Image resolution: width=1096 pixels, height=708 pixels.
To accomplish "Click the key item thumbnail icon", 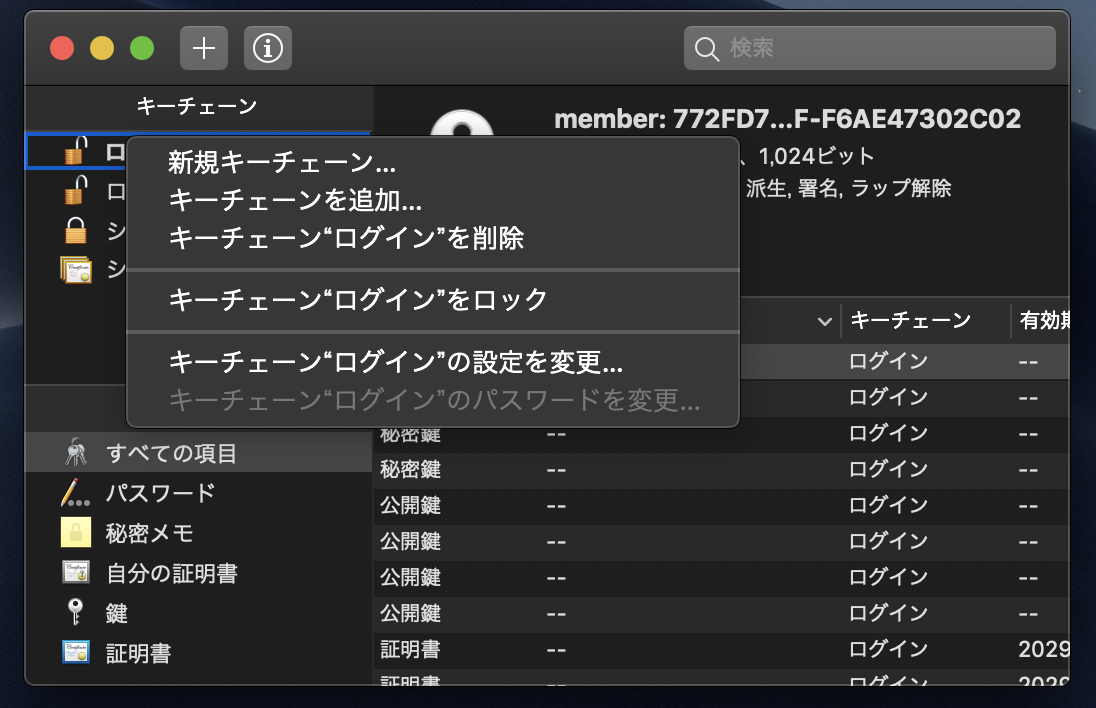I will (x=462, y=124).
